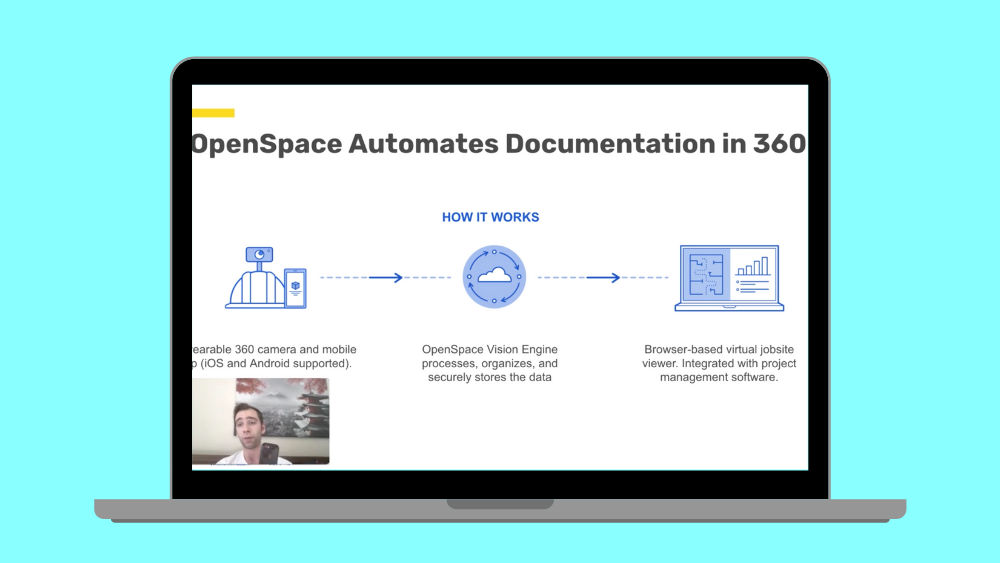Click the mobile phone app icon
The width and height of the screenshot is (1000, 563).
(295, 288)
